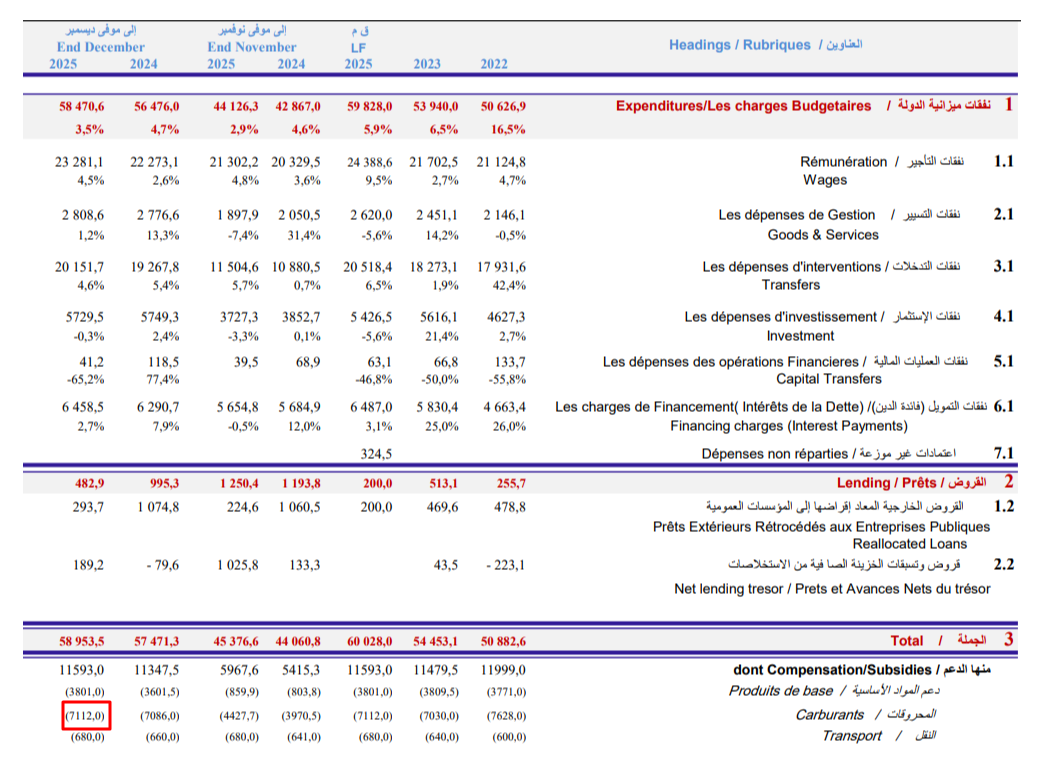This screenshot has width=1040, height=776.
Task: Click the 'Rémunération' row label
Action: (x=843, y=162)
